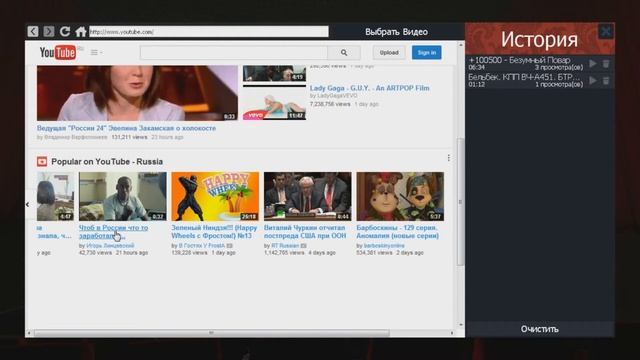Clear history with the Очистить button
The width and height of the screenshot is (640, 360).
click(x=540, y=329)
